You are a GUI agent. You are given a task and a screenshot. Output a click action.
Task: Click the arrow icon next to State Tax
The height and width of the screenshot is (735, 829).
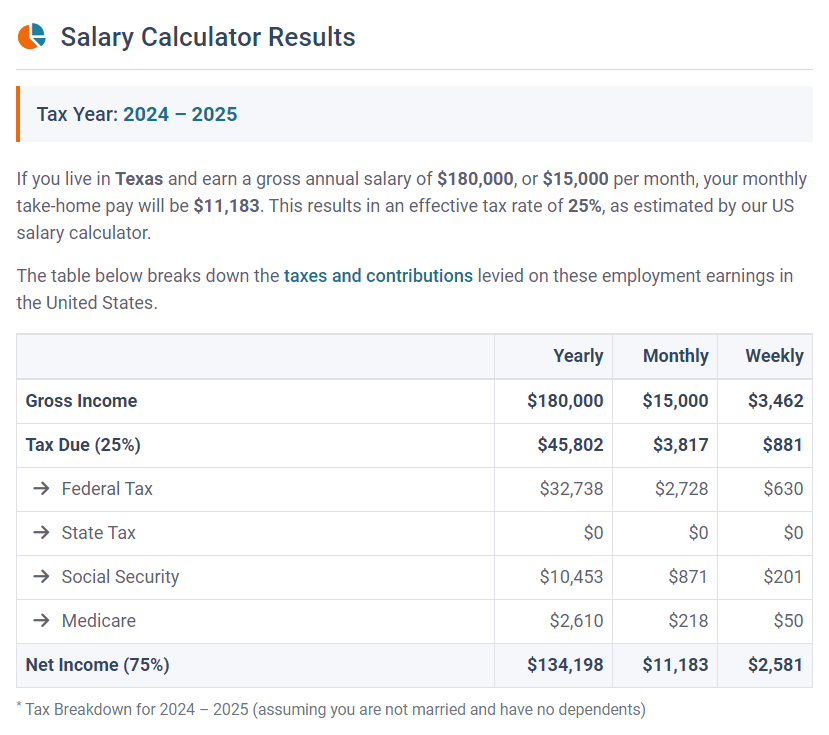pyautogui.click(x=41, y=533)
